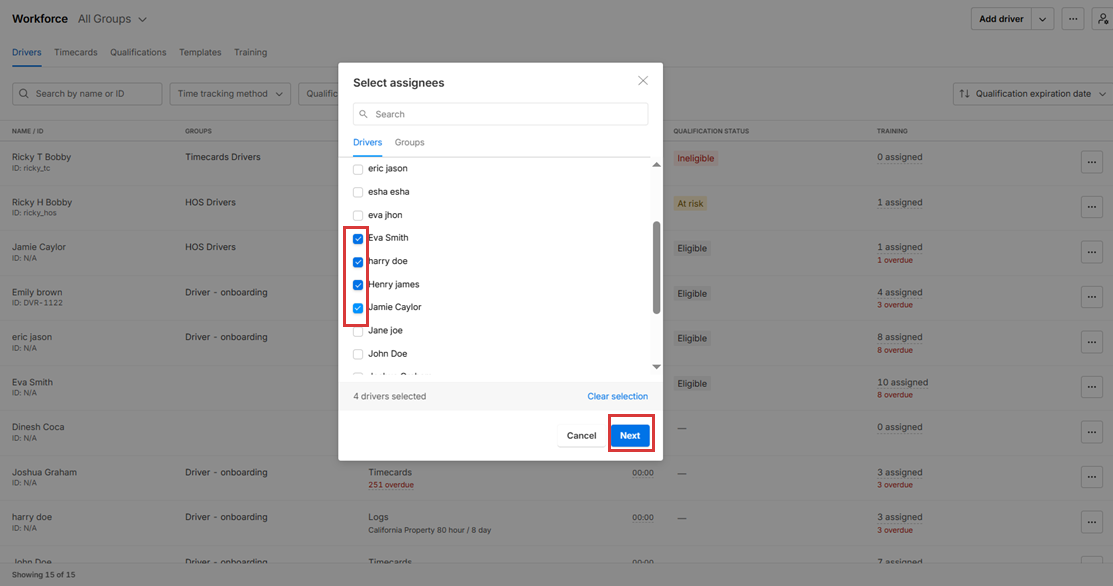This screenshot has width=1113, height=586.
Task: Click the scroll up arrow in the assignee list
Action: coord(657,165)
